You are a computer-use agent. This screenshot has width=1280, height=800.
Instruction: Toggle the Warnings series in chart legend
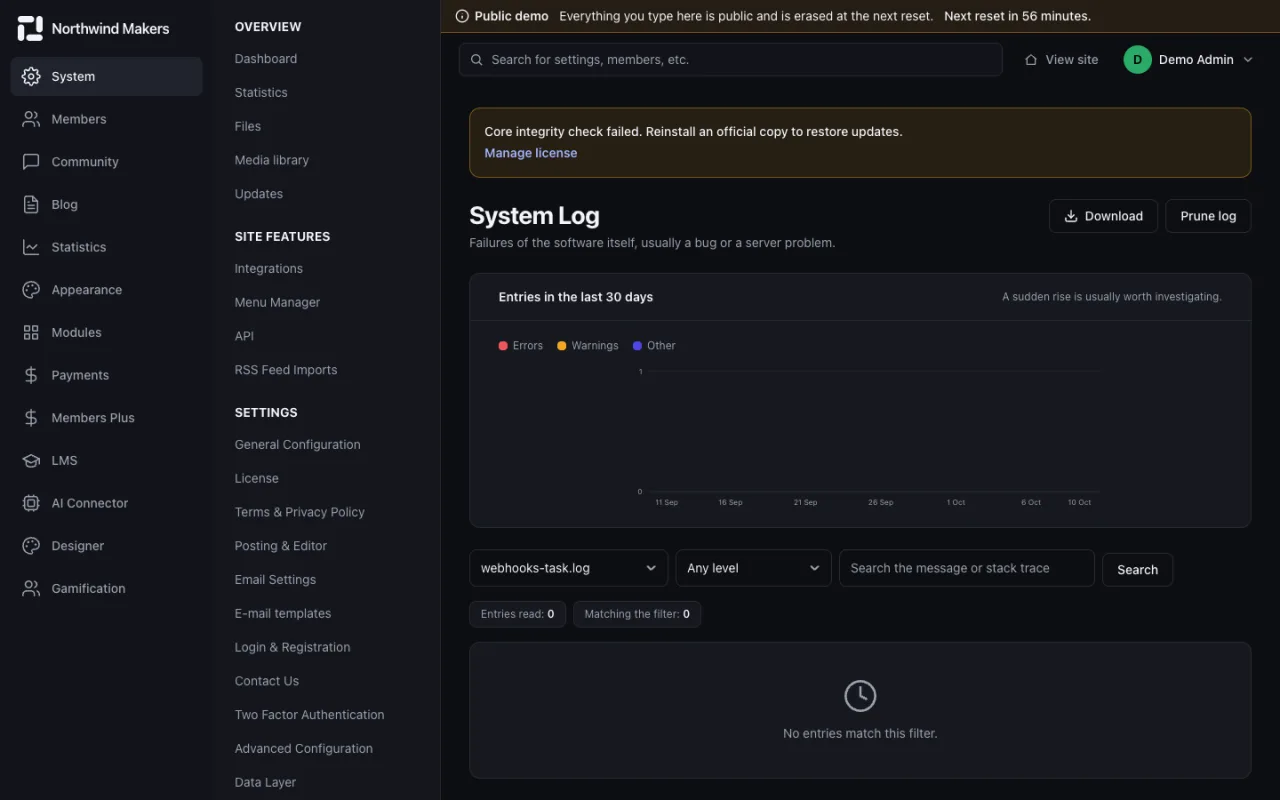pyautogui.click(x=588, y=346)
